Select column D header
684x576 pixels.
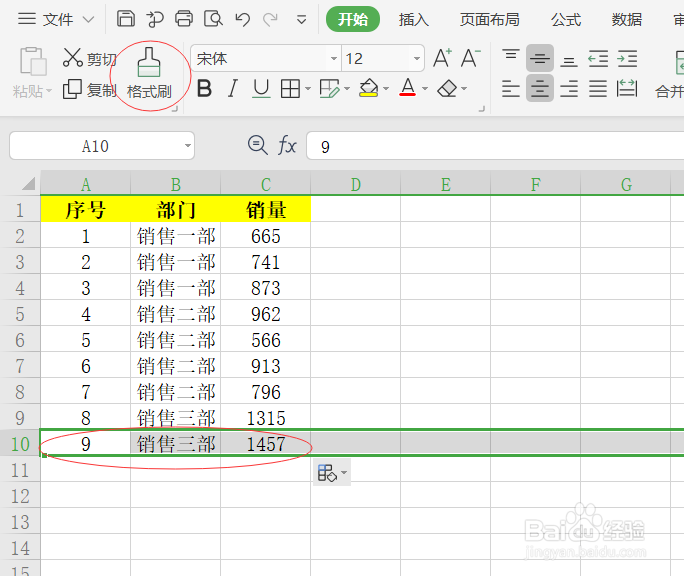356,184
